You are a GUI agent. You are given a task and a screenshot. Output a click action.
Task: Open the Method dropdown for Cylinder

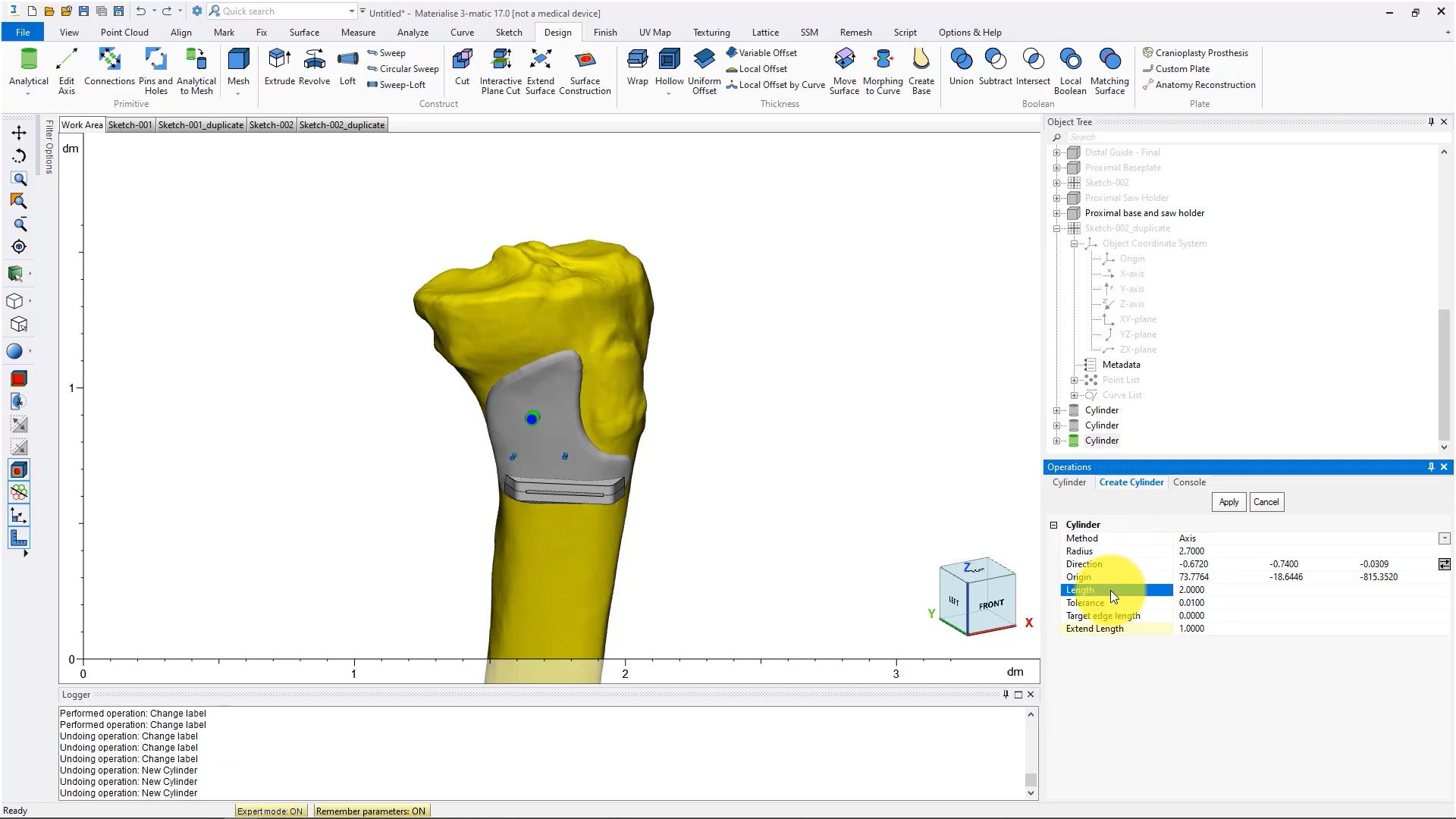pos(1444,538)
